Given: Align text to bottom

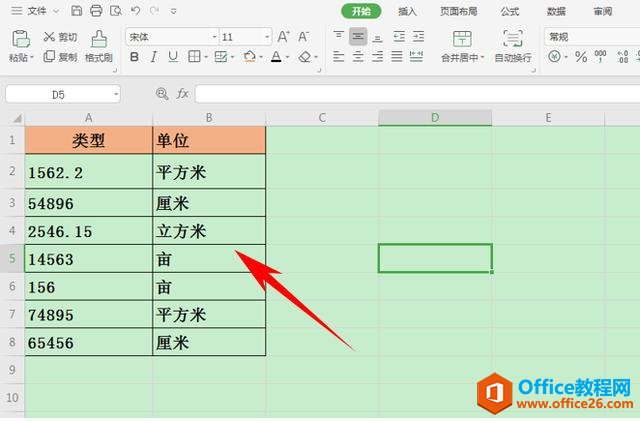Looking at the screenshot, I should 378,37.
